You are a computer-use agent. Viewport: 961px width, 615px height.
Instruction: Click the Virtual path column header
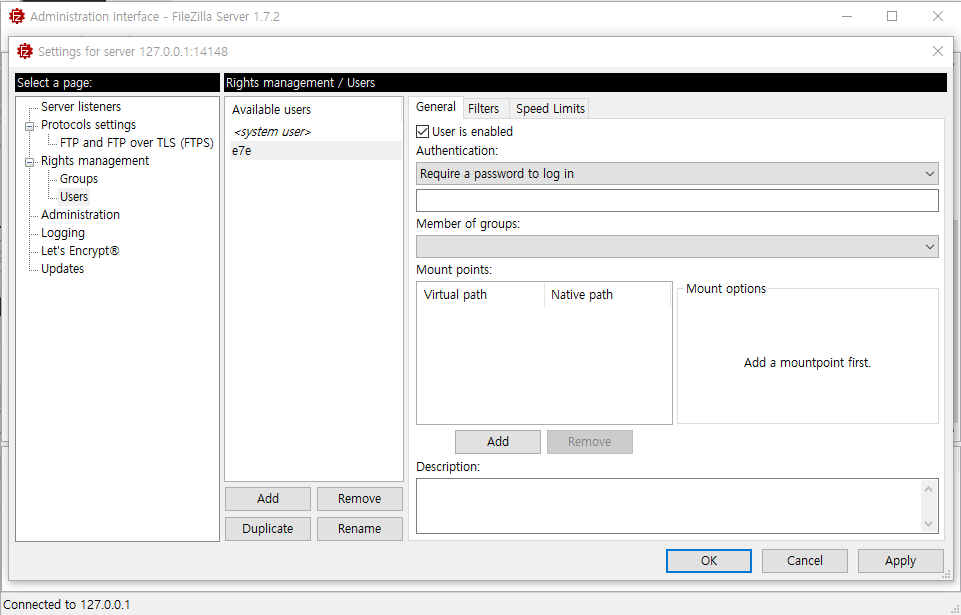click(480, 295)
